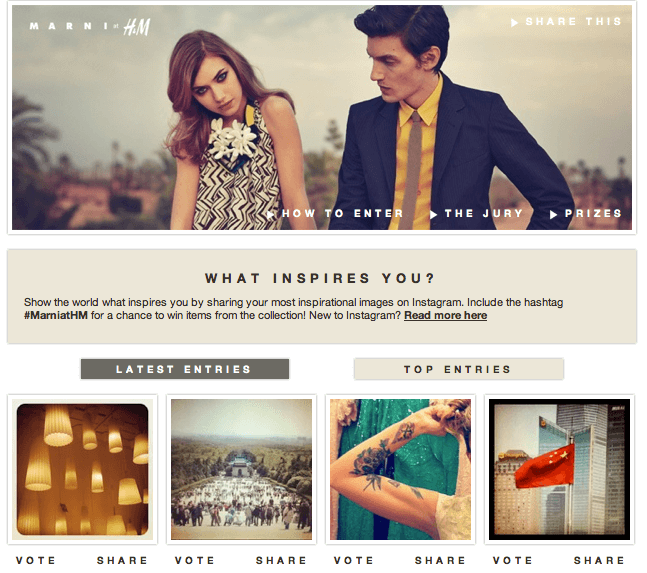Switch to the Latest Entries tab
The height and width of the screenshot is (573, 647).
[x=185, y=369]
